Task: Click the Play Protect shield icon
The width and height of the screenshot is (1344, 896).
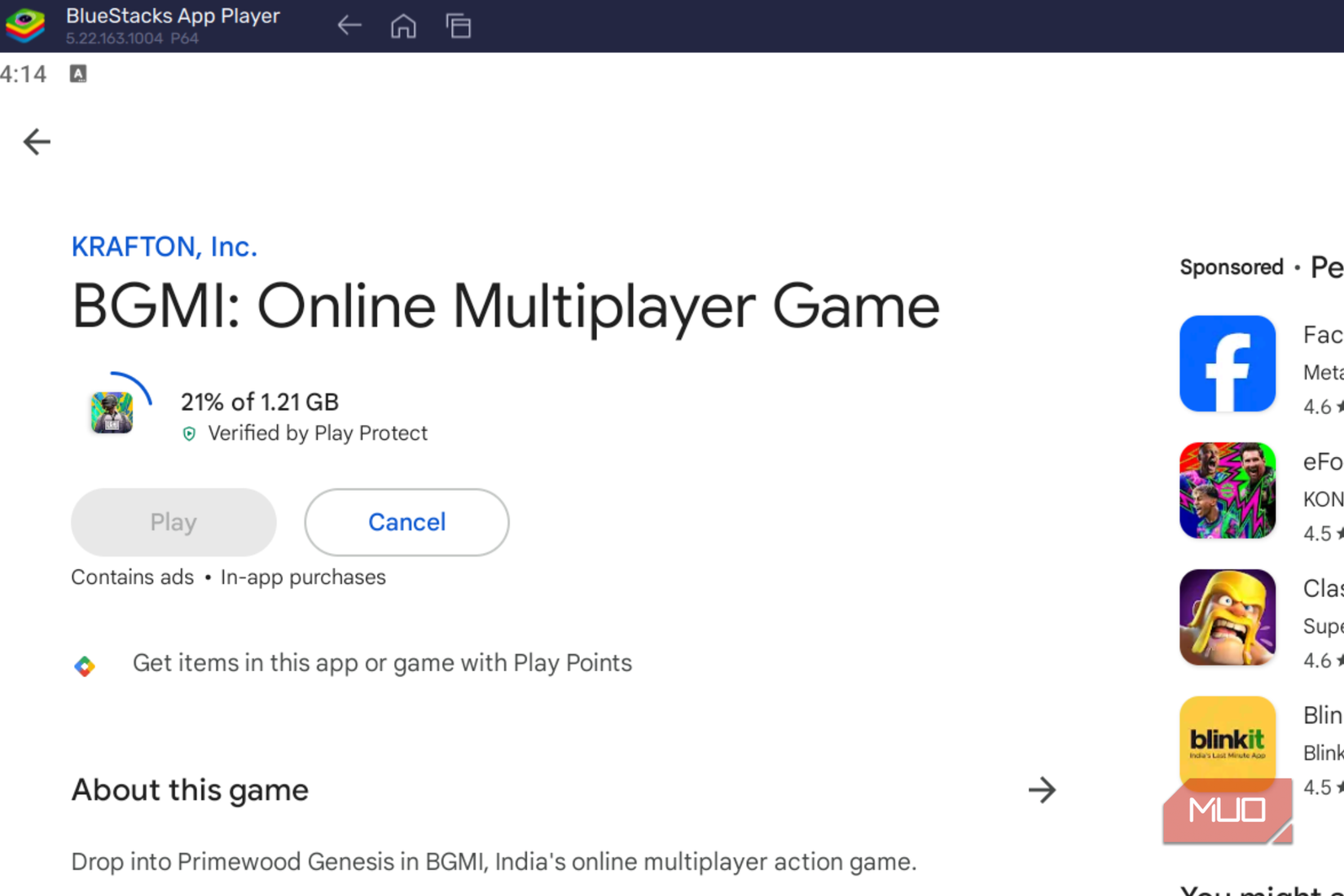Action: pos(189,433)
